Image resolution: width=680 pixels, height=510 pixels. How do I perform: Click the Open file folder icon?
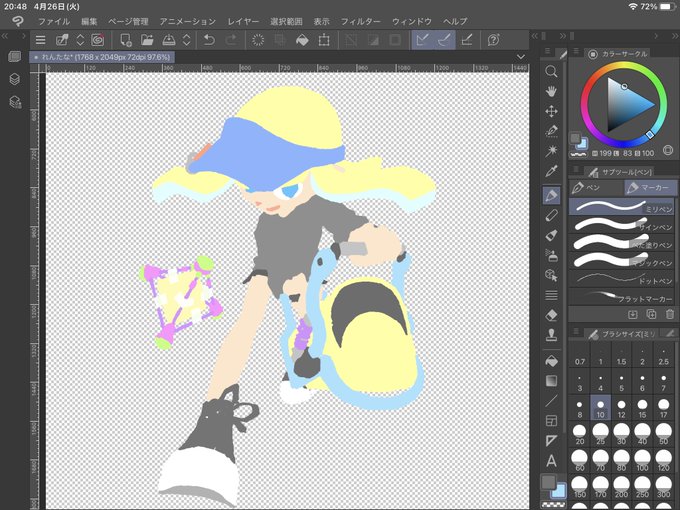coord(147,40)
